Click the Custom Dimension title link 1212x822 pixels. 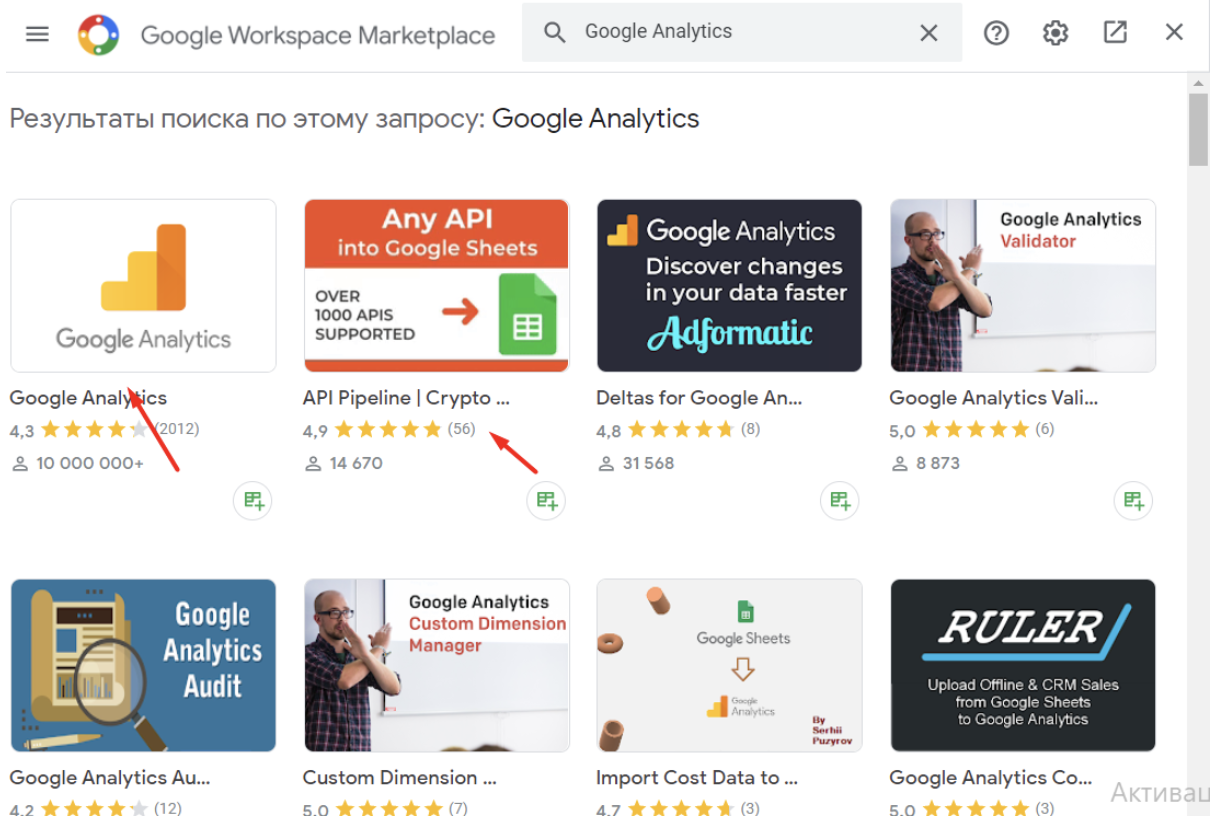399,777
